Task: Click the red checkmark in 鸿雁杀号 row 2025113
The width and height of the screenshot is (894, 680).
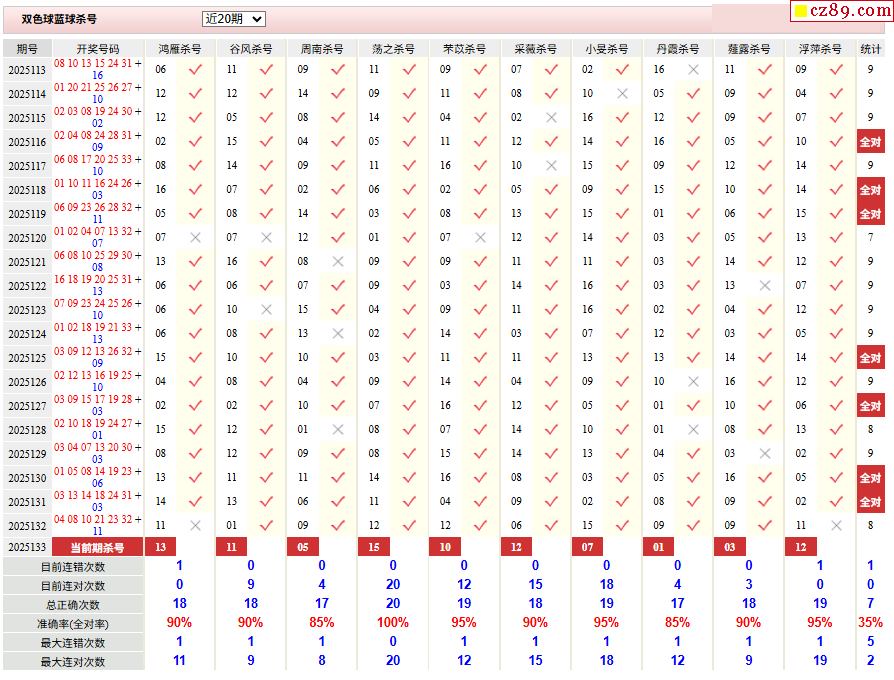Action: pos(195,70)
